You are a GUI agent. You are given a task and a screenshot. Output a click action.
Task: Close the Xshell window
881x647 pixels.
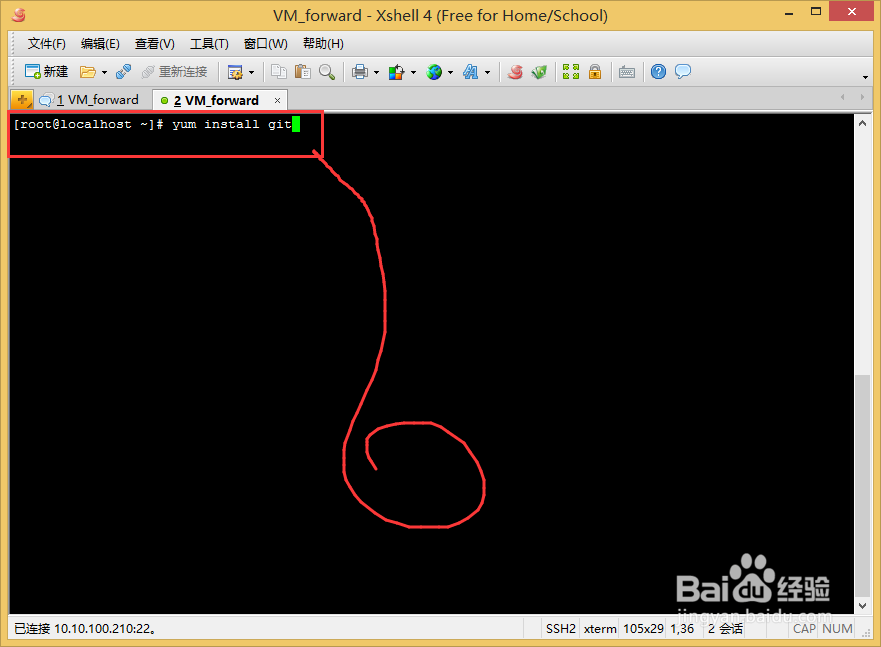click(851, 12)
